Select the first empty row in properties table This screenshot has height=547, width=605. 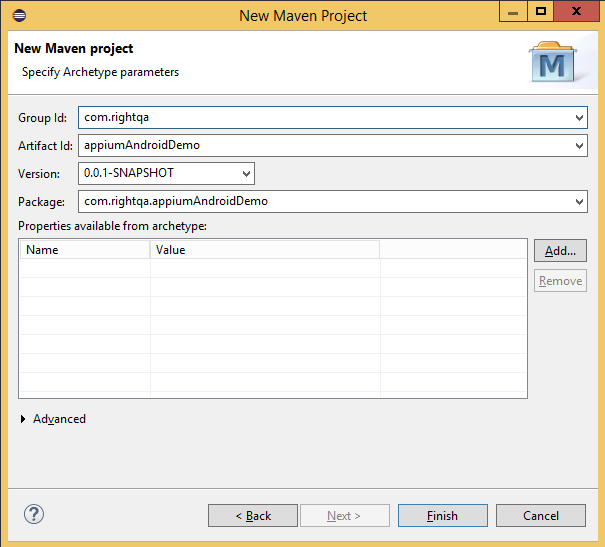pos(273,268)
